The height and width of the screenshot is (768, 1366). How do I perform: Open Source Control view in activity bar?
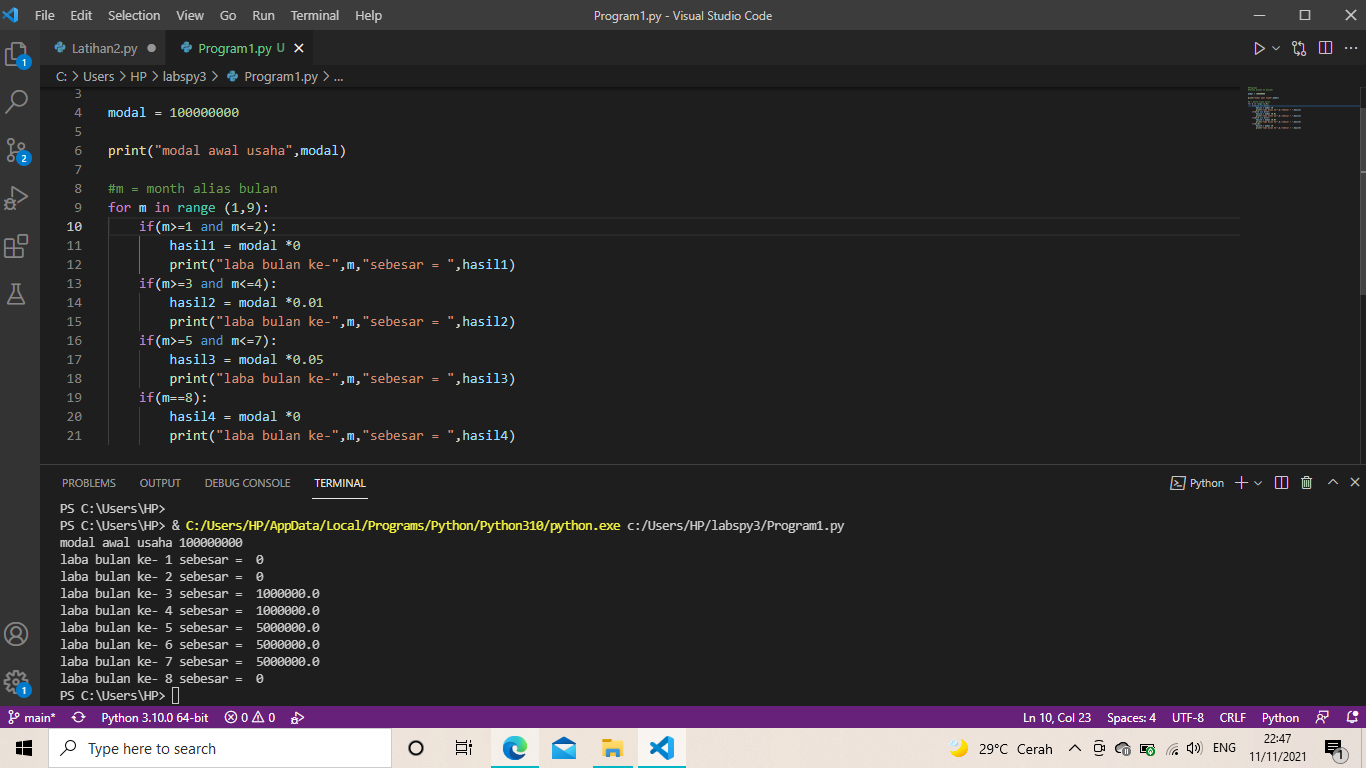[x=17, y=150]
